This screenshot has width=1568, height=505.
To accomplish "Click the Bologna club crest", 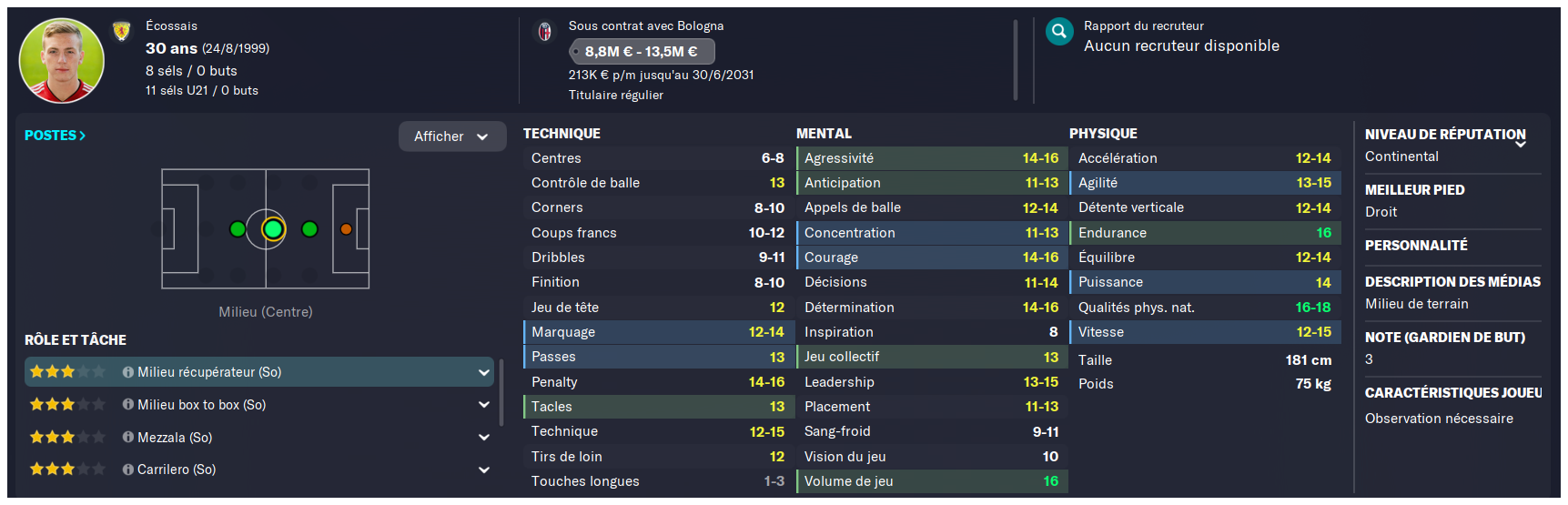I will click(x=544, y=32).
